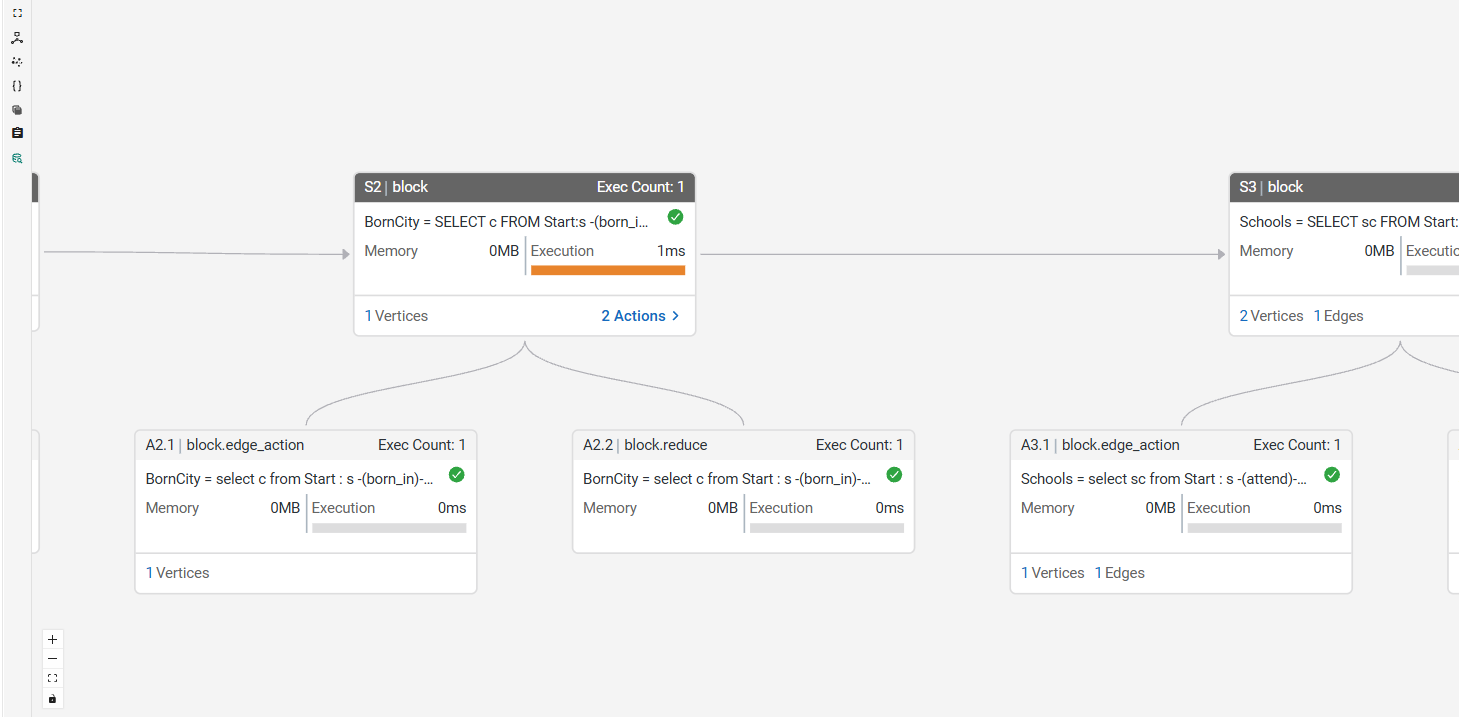Screen dimensions: 1459x717
Task: Toggle the canvas lock icon
Action: [53, 698]
